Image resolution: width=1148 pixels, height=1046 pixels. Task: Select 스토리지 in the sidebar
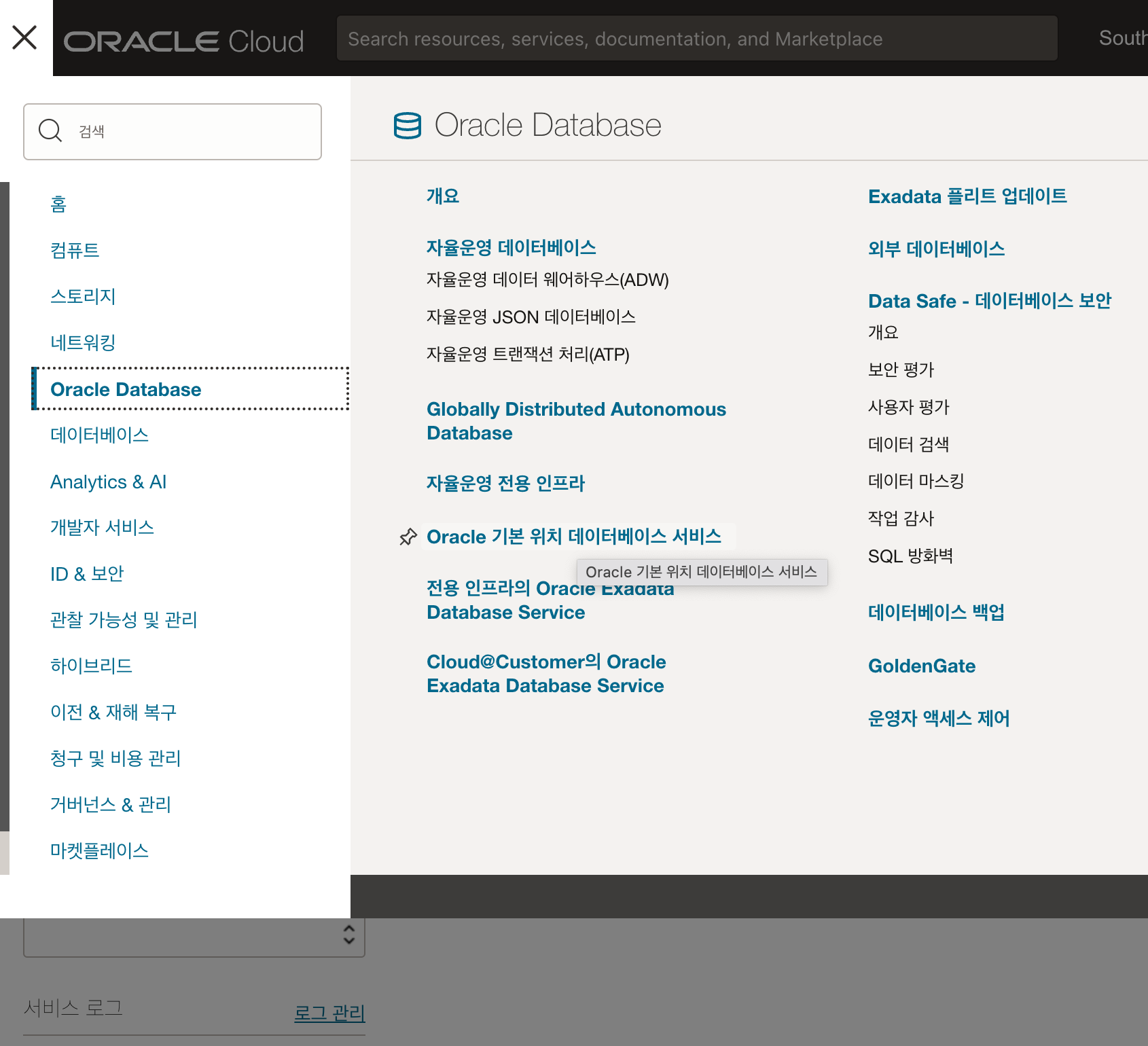click(83, 296)
